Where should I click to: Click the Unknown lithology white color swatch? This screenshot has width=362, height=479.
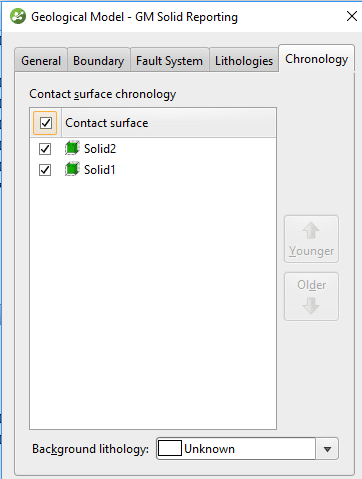tap(170, 449)
